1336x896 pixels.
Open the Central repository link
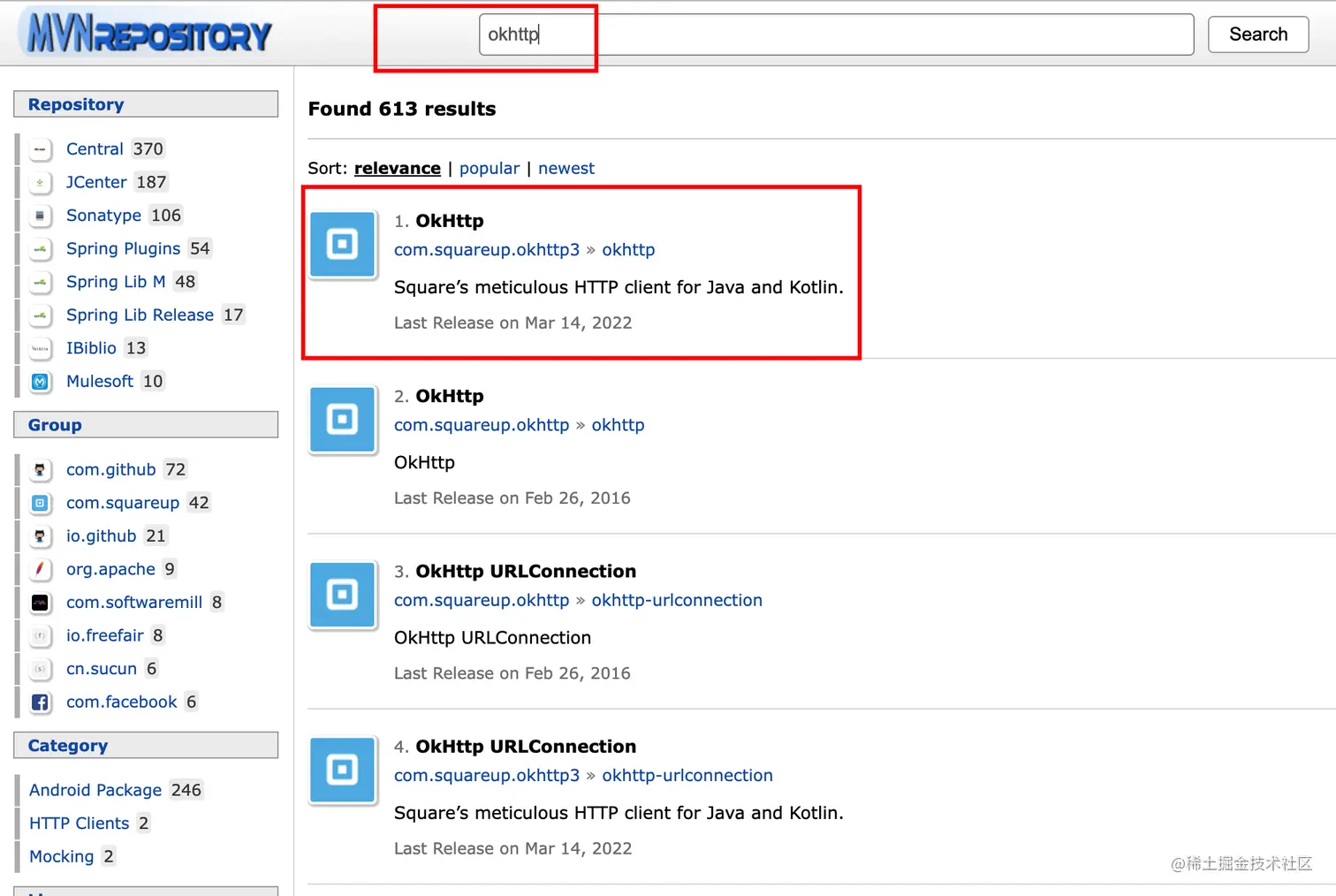[x=95, y=149]
